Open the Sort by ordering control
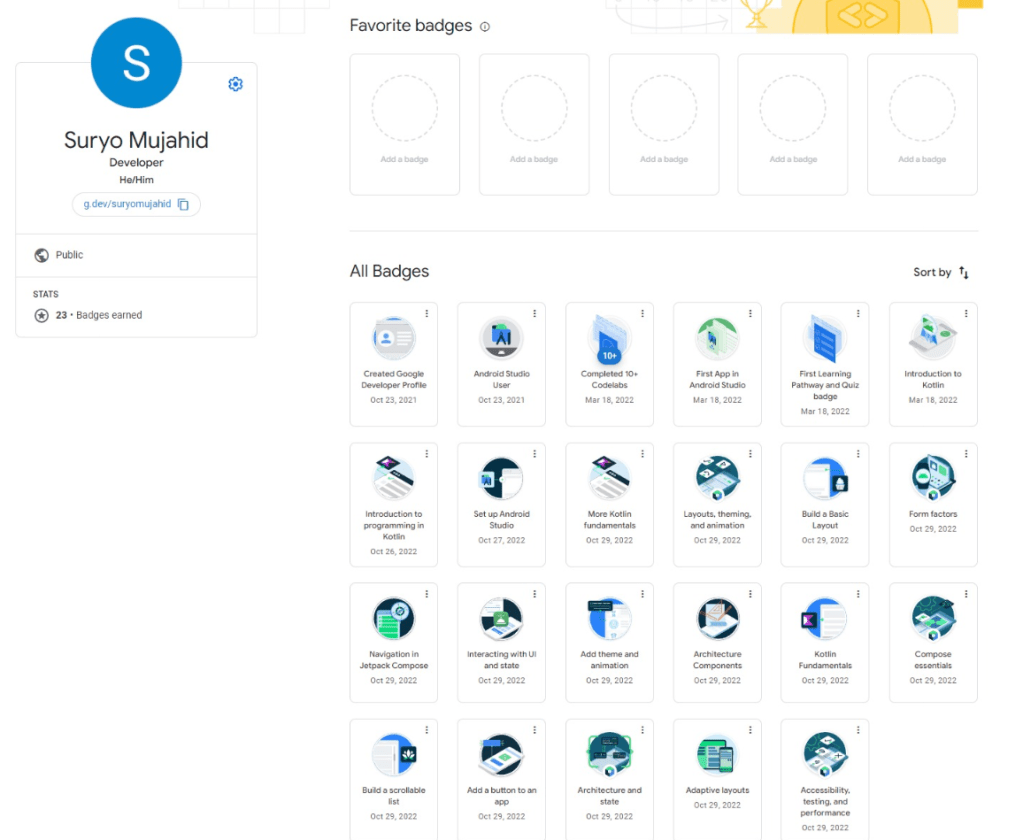 pos(941,272)
